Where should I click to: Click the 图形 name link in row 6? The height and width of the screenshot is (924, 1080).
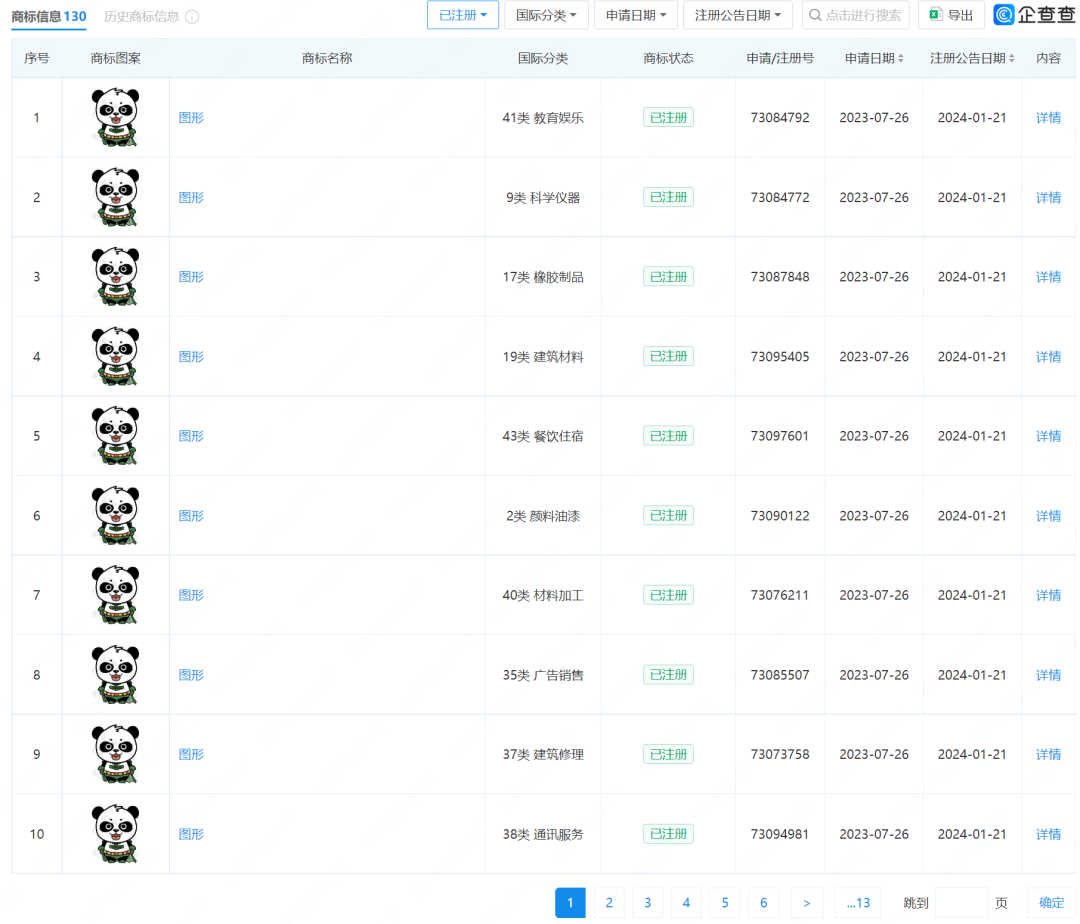tap(191, 516)
